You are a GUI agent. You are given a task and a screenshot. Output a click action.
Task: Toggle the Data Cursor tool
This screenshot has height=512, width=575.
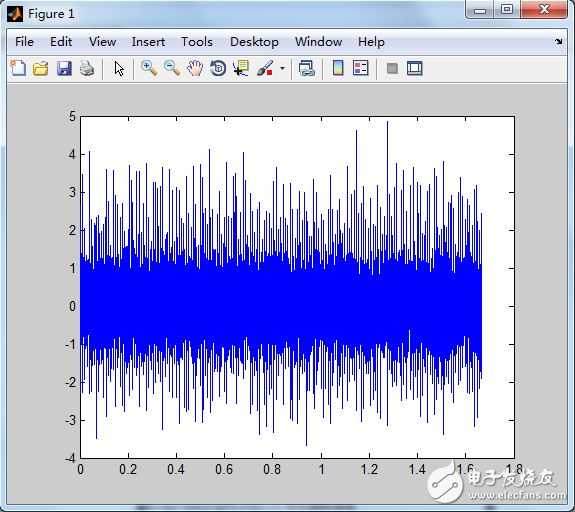241,69
